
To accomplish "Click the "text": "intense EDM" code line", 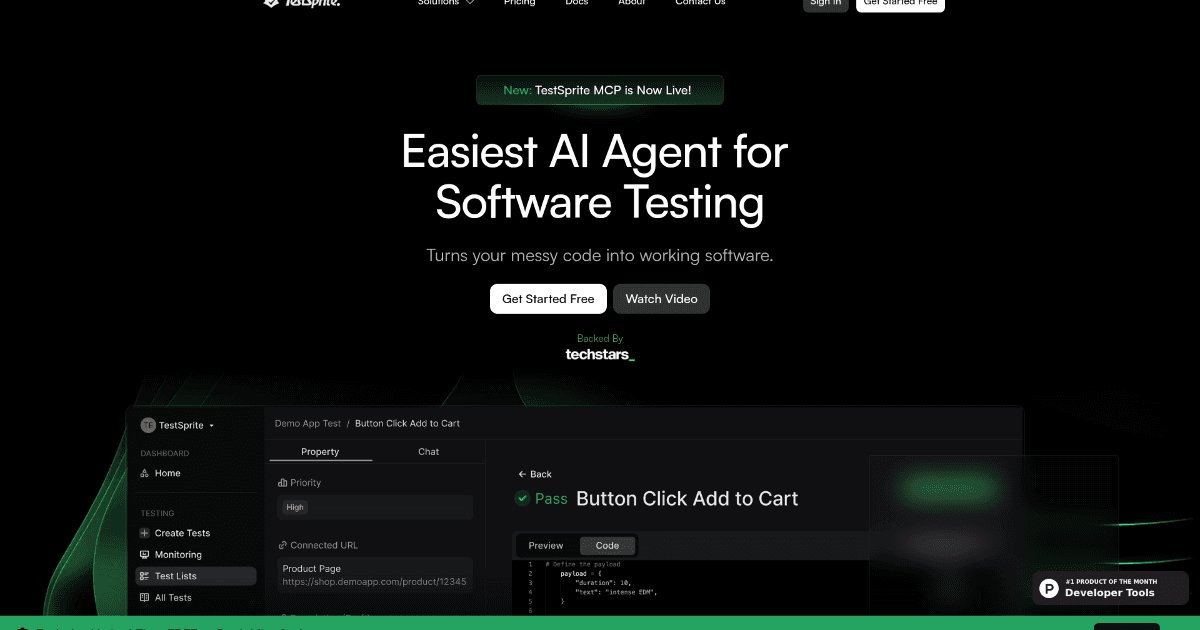I will click(615, 592).
